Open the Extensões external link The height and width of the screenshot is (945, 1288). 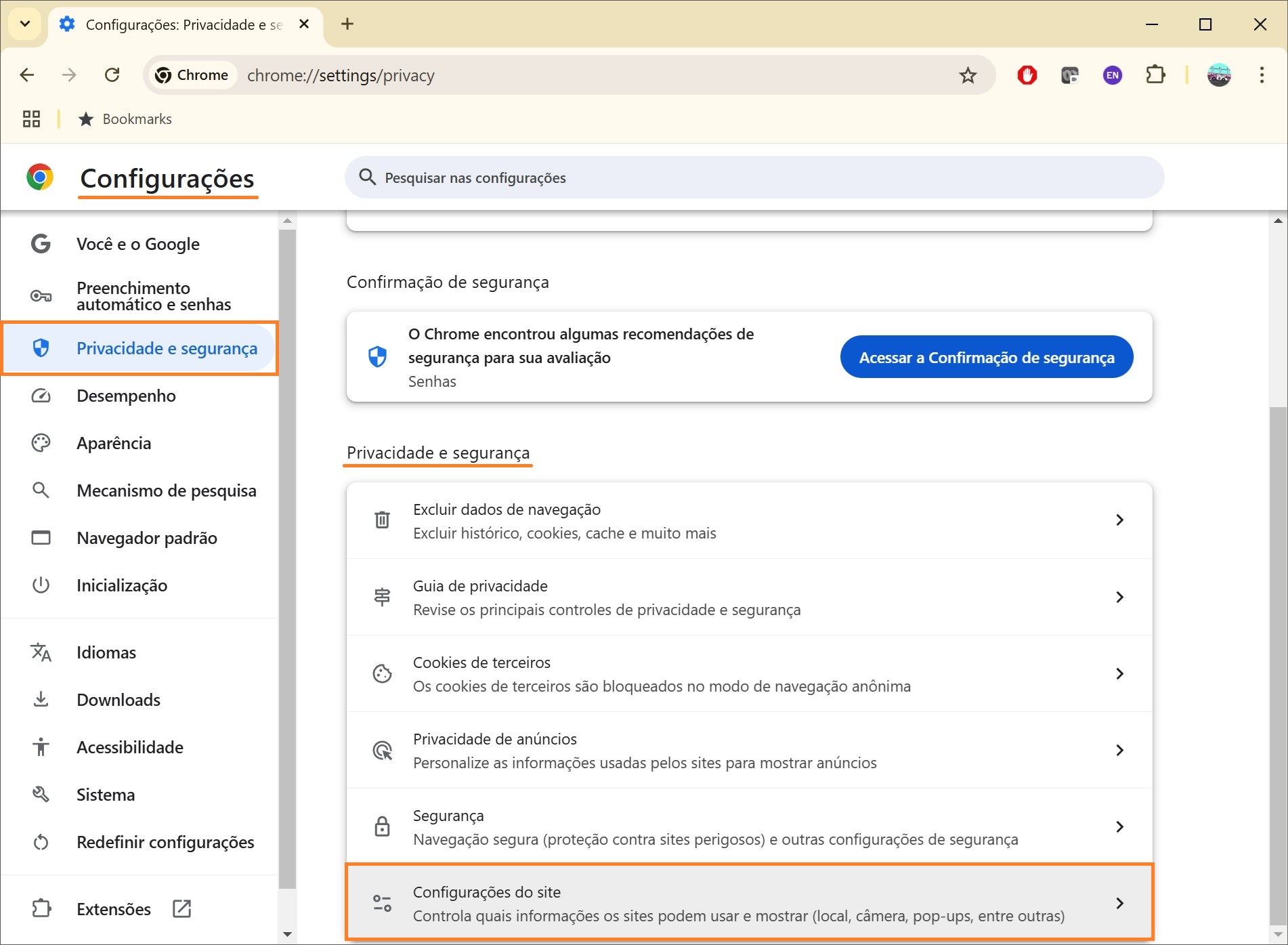click(x=139, y=909)
